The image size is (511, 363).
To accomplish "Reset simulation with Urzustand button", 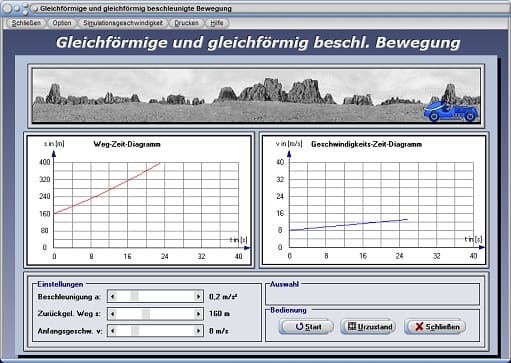I will pyautogui.click(x=369, y=327).
